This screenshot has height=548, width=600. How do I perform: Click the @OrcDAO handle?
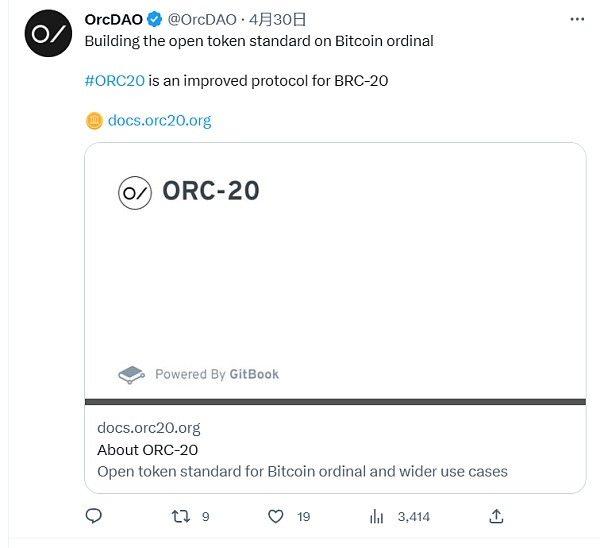pyautogui.click(x=202, y=19)
